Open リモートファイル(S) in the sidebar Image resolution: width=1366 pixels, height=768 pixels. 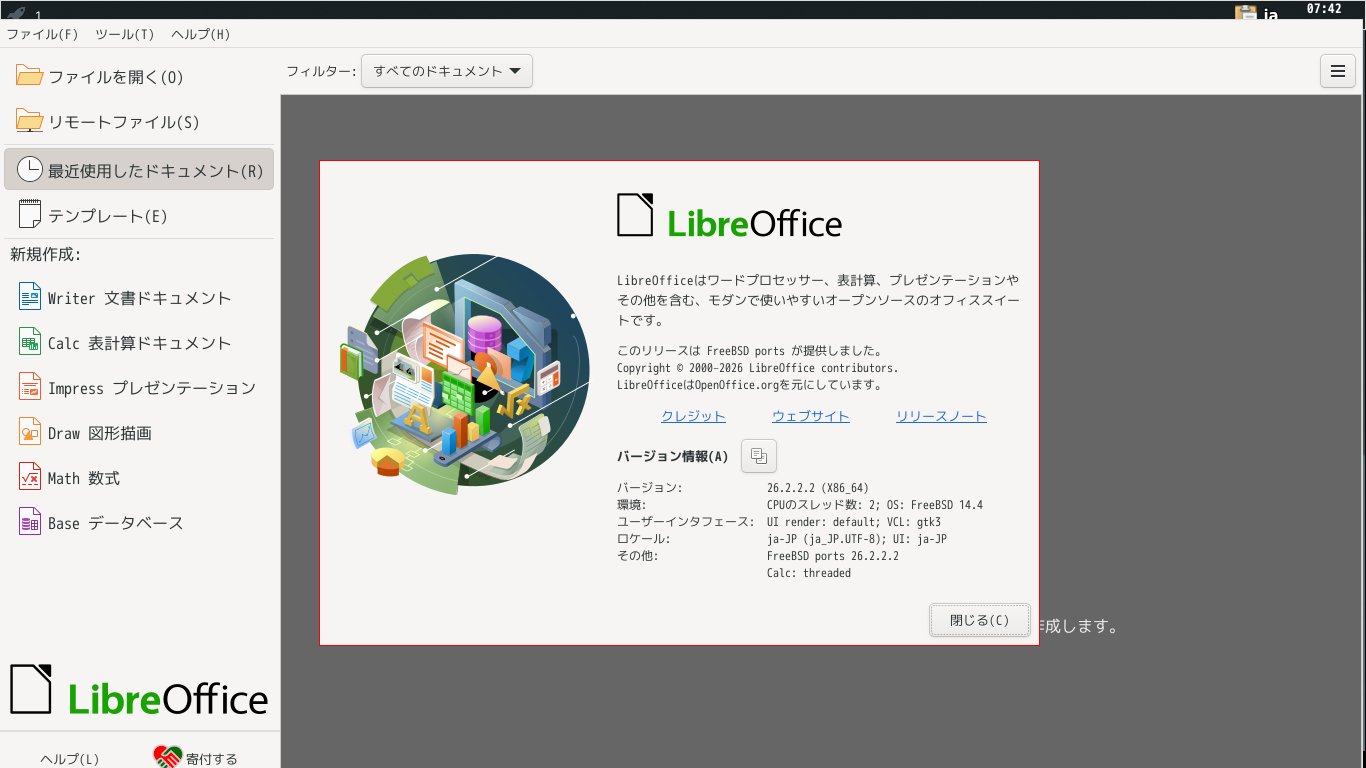coord(139,122)
